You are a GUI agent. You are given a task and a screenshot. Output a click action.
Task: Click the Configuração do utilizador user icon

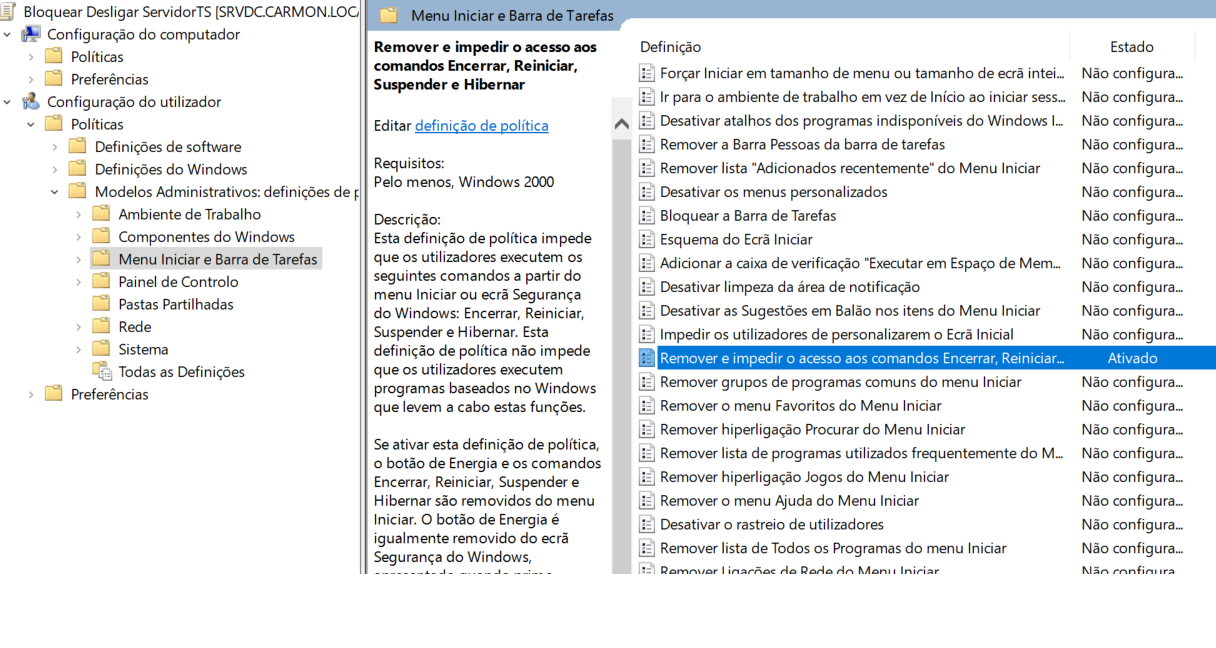pos(31,102)
